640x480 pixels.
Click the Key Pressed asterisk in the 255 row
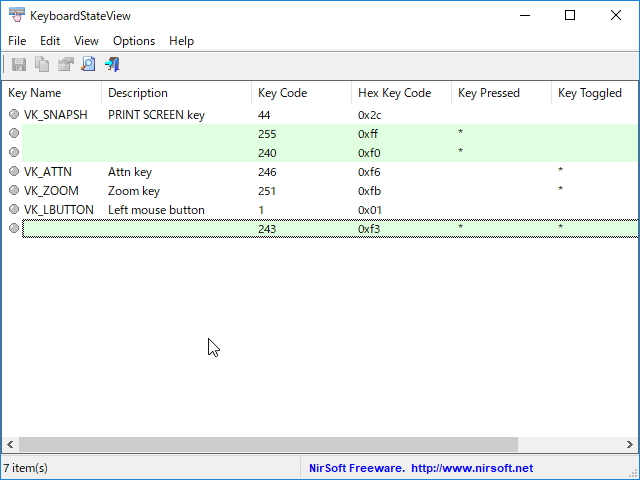point(460,132)
